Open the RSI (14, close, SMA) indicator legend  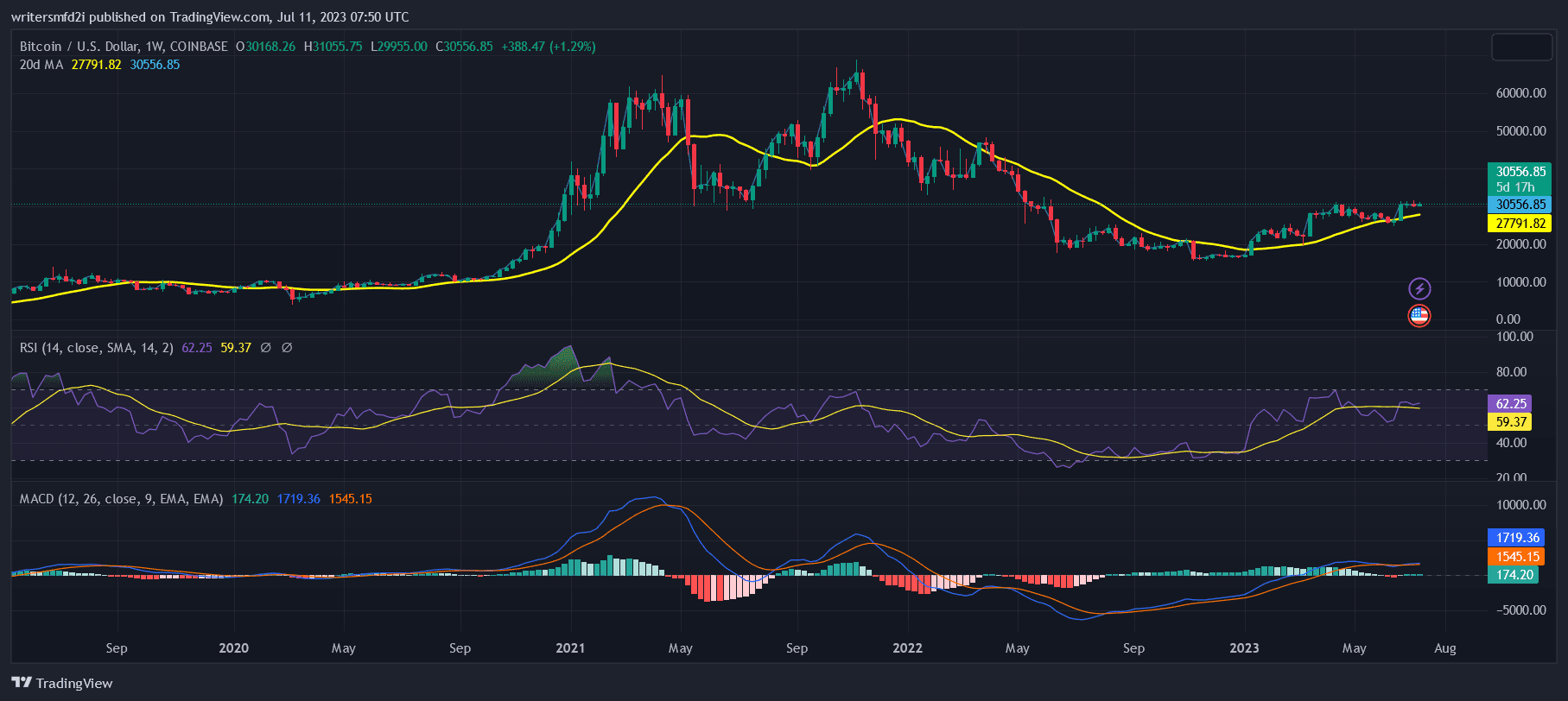97,348
